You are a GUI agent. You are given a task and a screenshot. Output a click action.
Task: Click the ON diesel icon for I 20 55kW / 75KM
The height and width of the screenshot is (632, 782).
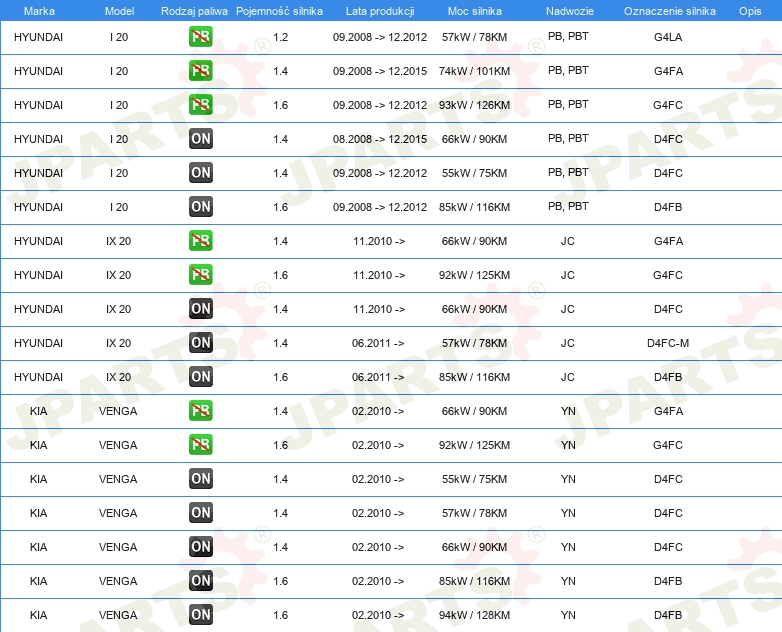[x=200, y=173]
